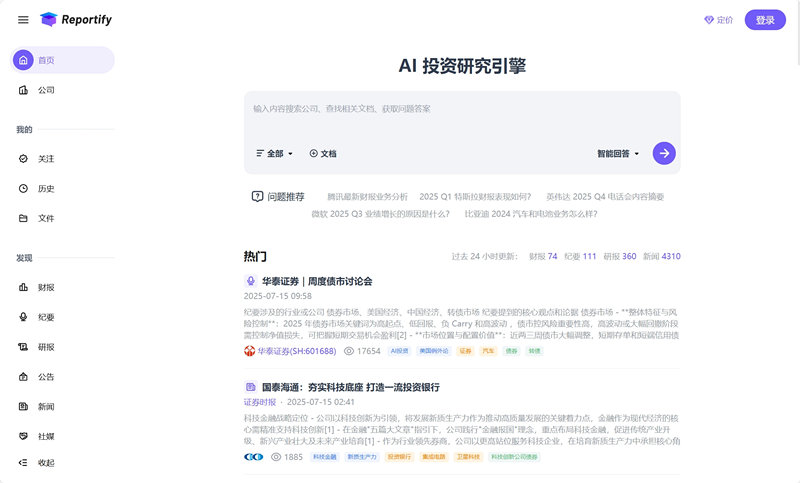The width and height of the screenshot is (800, 483).
Task: Open 新闻 news in sidebar
Action: [46, 406]
